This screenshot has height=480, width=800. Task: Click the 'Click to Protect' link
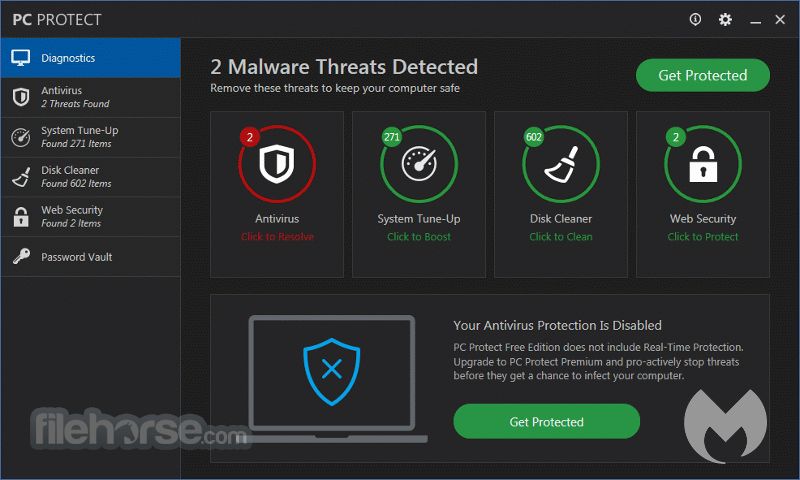click(x=703, y=237)
